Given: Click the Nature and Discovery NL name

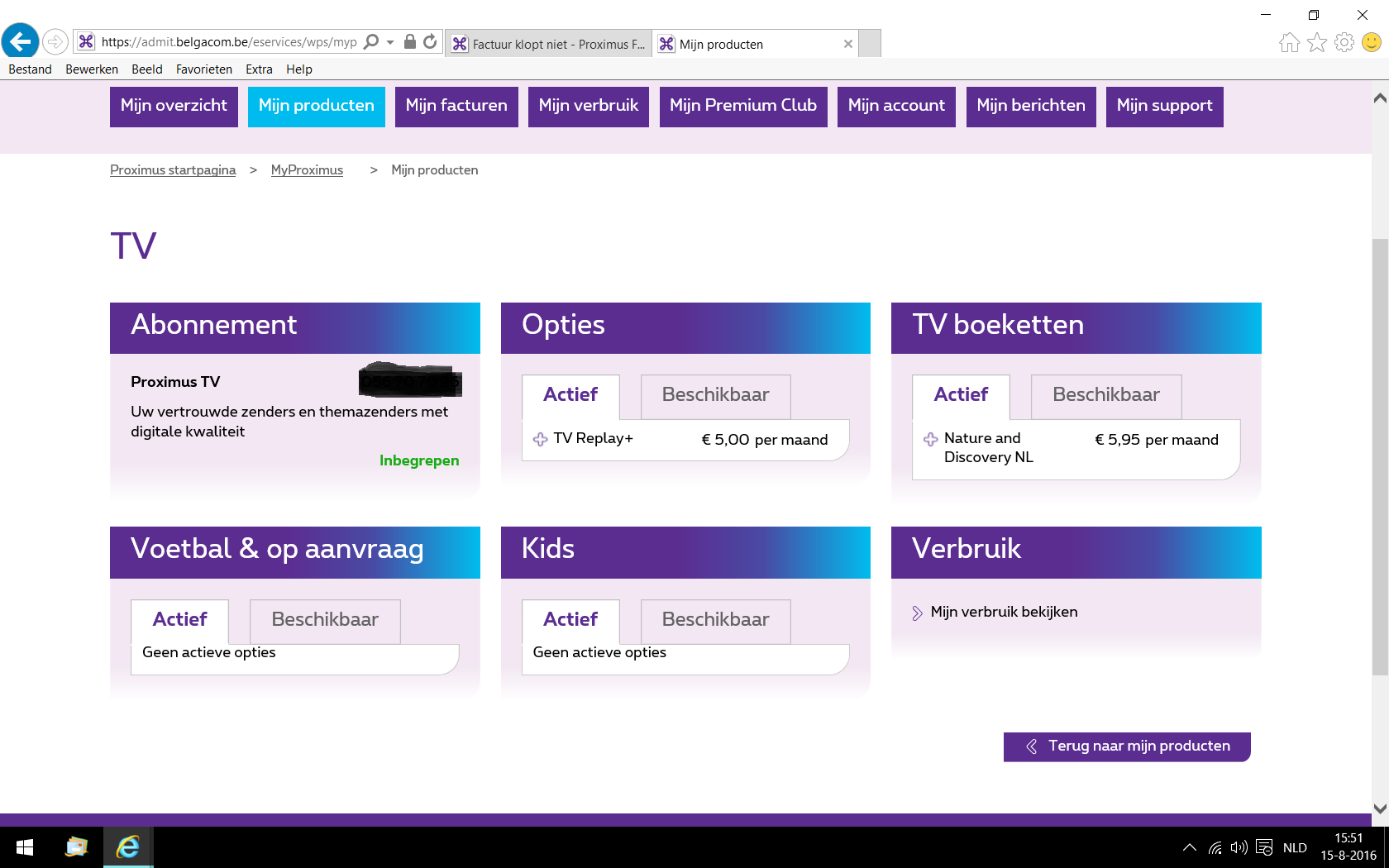Looking at the screenshot, I should [989, 448].
